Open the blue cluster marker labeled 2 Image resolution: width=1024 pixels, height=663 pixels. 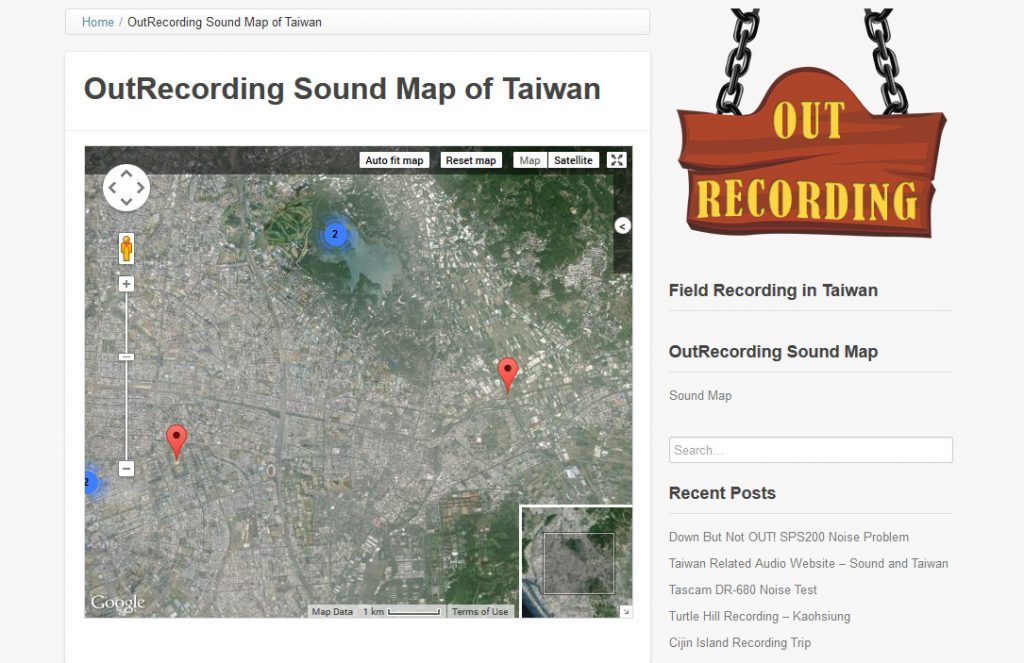point(335,233)
